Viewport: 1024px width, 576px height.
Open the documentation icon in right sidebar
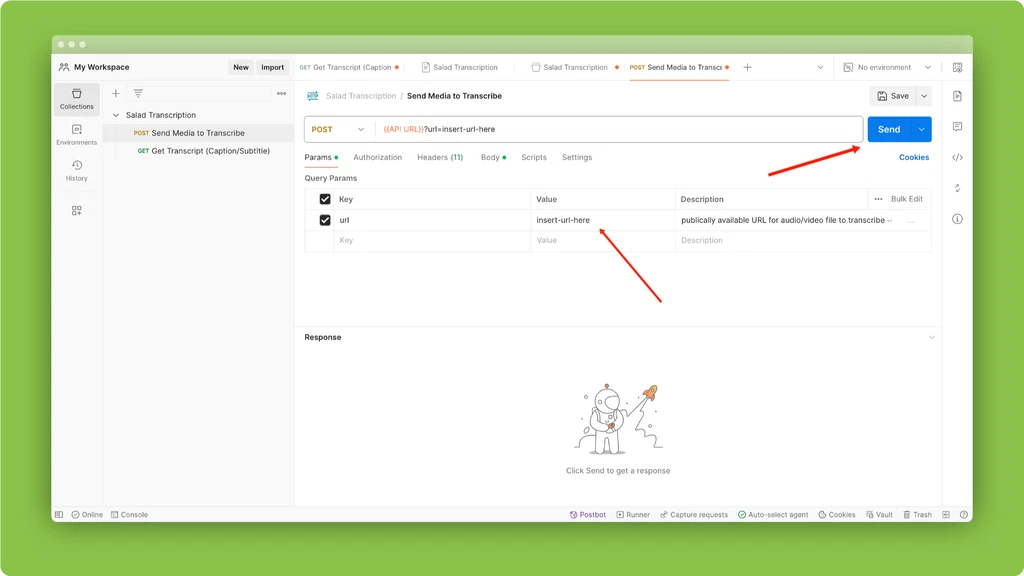tap(957, 96)
